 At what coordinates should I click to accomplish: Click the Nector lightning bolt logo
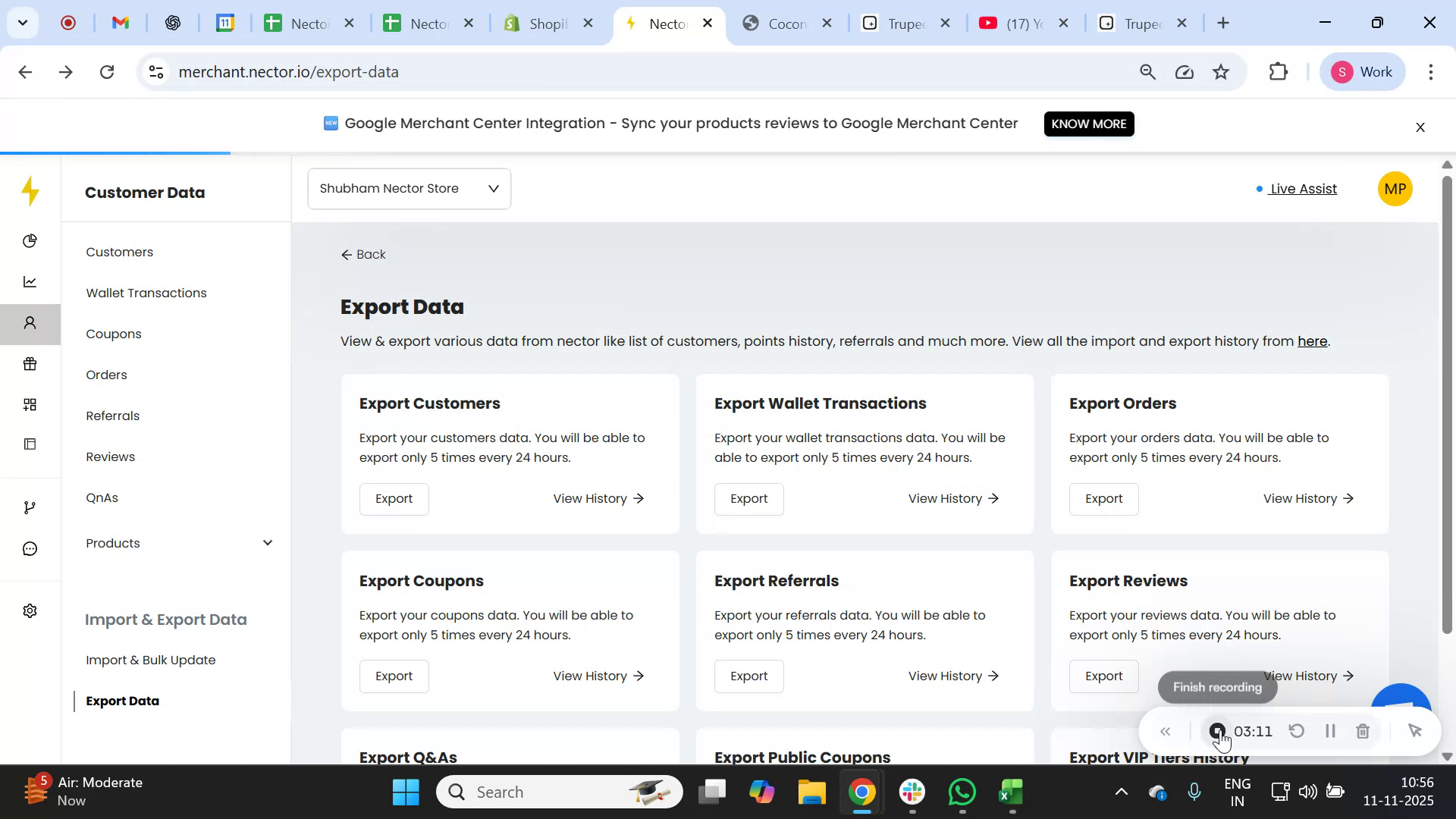click(30, 191)
